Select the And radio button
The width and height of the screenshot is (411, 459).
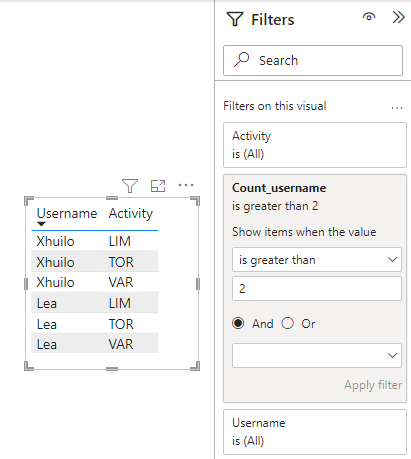pyautogui.click(x=238, y=323)
